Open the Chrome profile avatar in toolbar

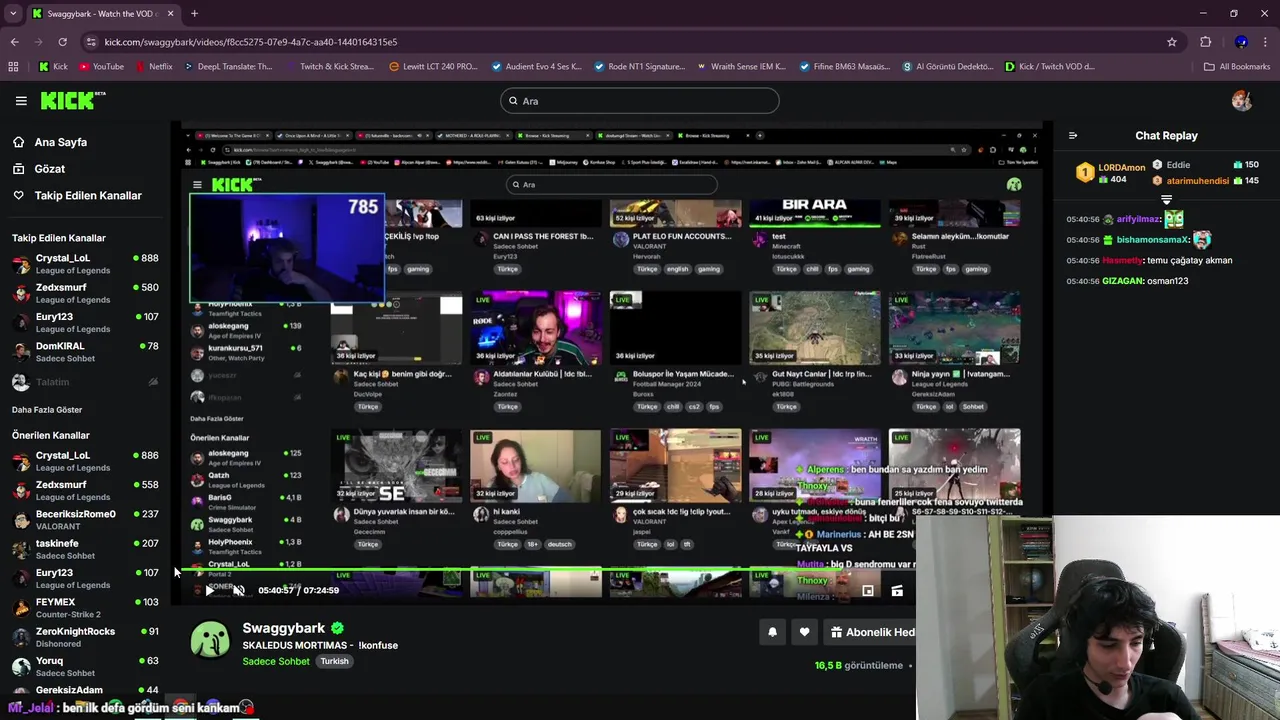click(1241, 42)
